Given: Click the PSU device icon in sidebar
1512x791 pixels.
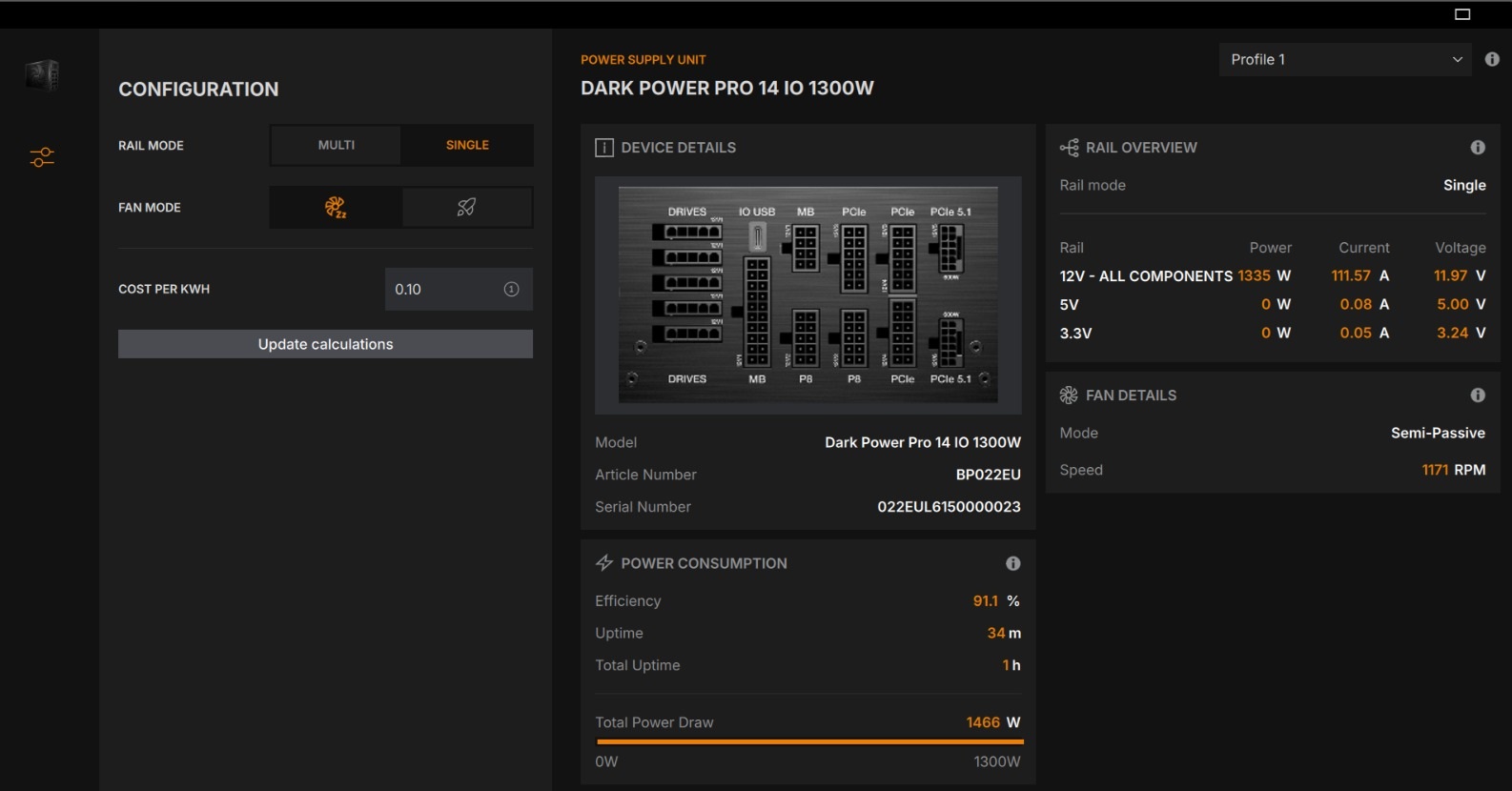Looking at the screenshot, I should [x=42, y=75].
